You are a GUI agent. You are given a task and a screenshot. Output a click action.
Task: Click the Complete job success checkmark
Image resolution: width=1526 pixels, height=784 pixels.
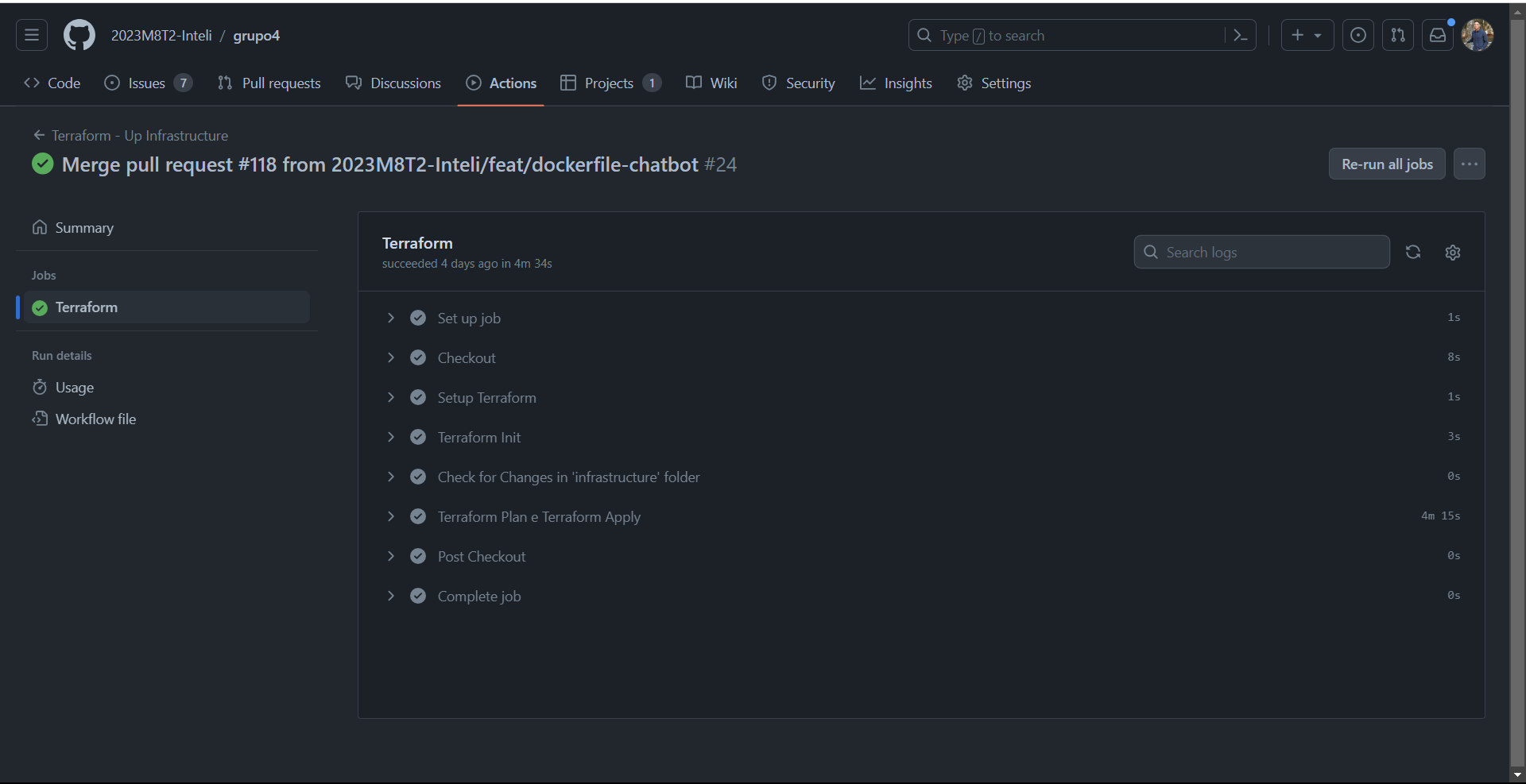(418, 596)
